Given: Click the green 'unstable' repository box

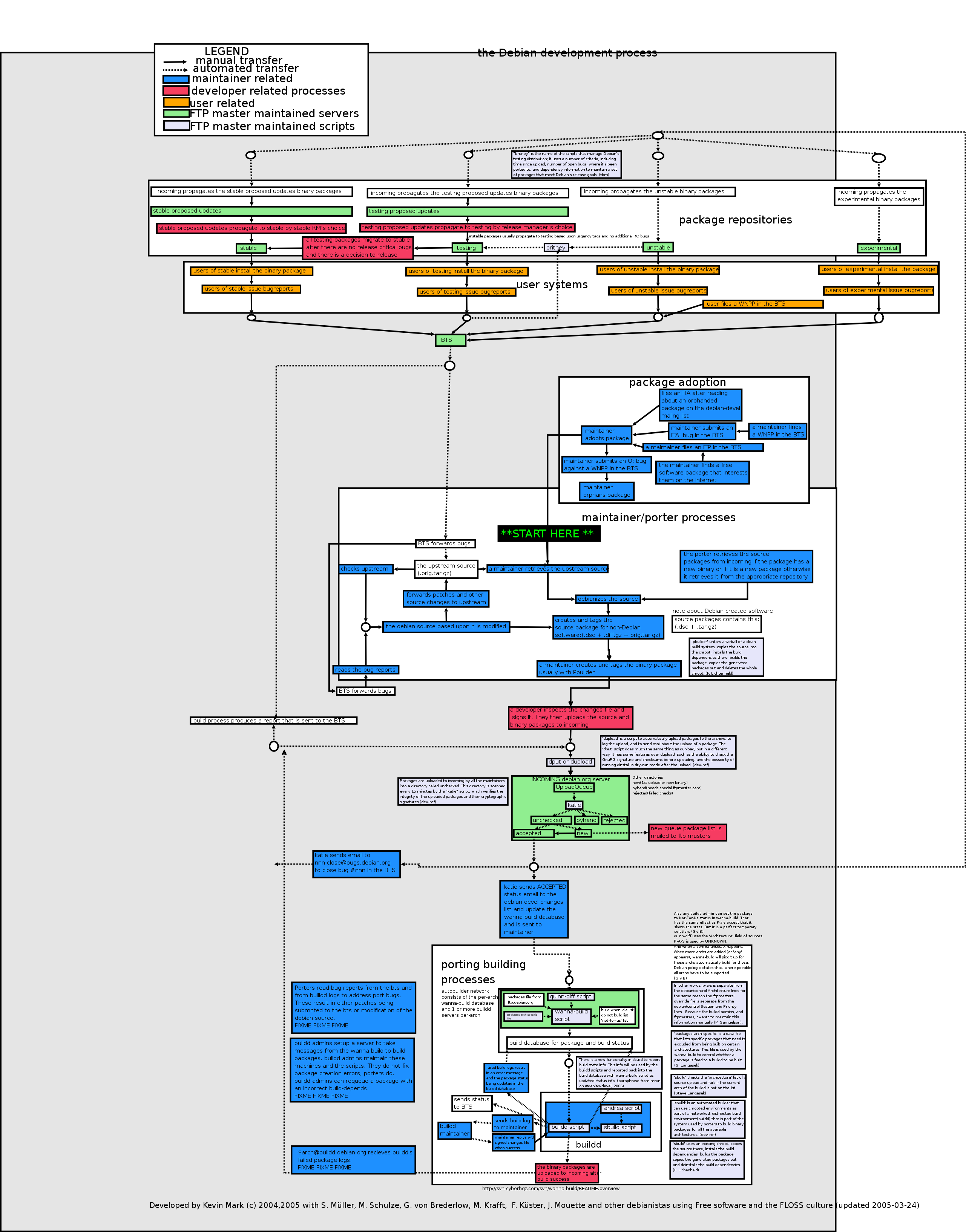Looking at the screenshot, I should click(658, 247).
